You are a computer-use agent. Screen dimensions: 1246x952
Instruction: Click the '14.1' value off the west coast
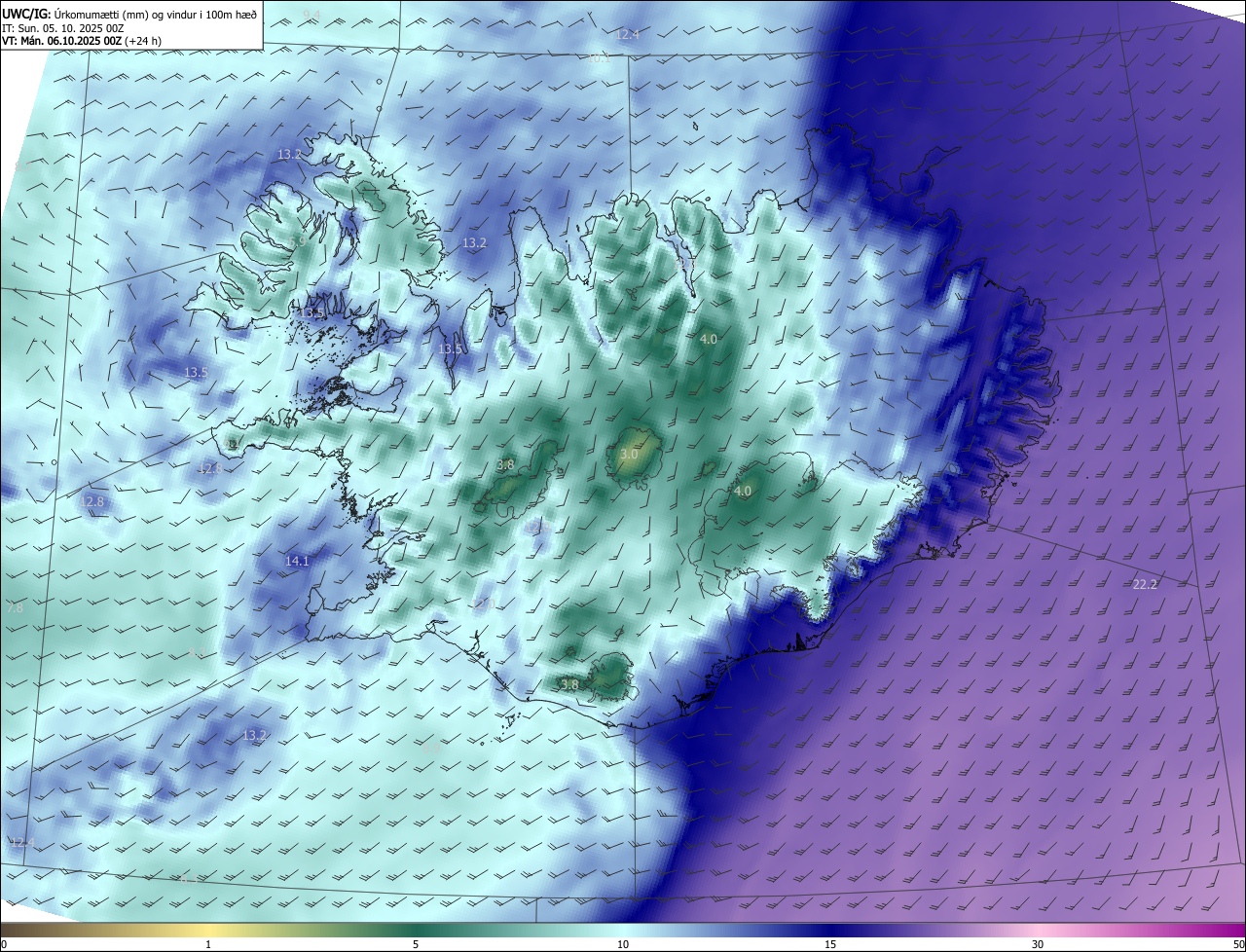(x=297, y=561)
